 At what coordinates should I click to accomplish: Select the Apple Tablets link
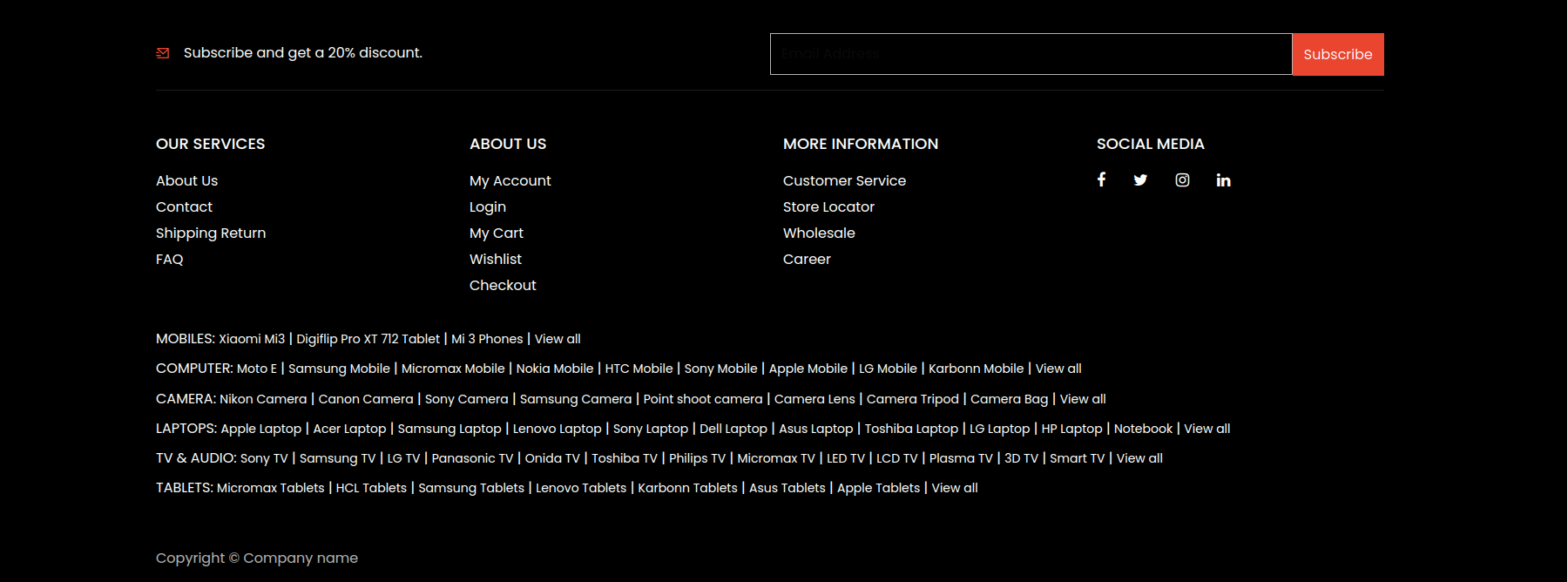[x=878, y=488]
